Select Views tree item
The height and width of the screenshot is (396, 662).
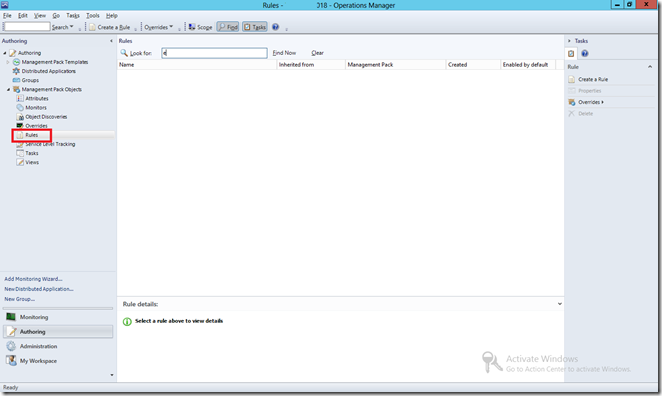[x=32, y=162]
